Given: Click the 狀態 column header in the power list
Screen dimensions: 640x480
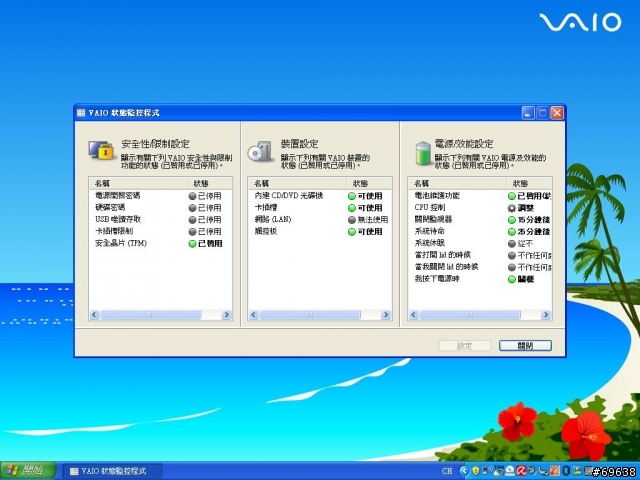Looking at the screenshot, I should point(529,183).
